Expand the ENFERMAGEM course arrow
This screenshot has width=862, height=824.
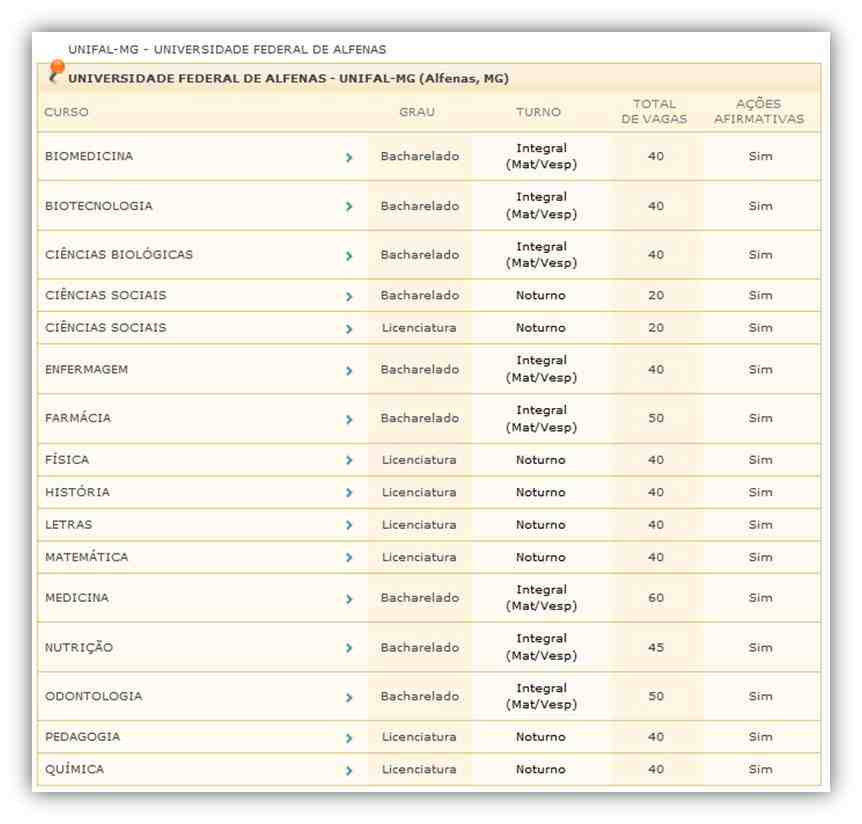[349, 371]
